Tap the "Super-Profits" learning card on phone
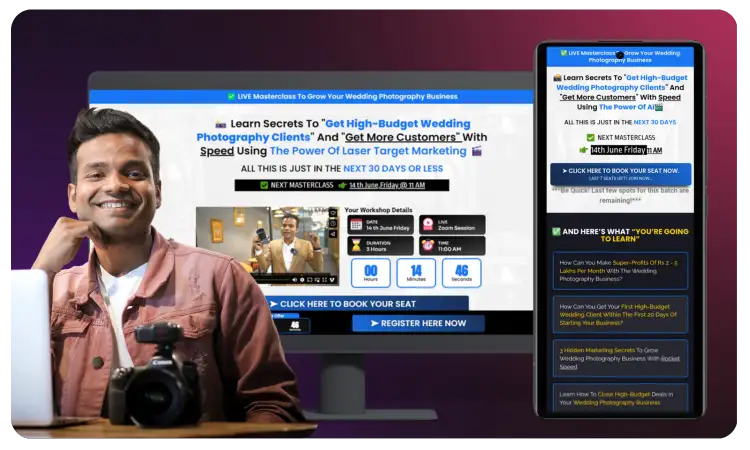Screen dimensions: 750x450 point(620,271)
